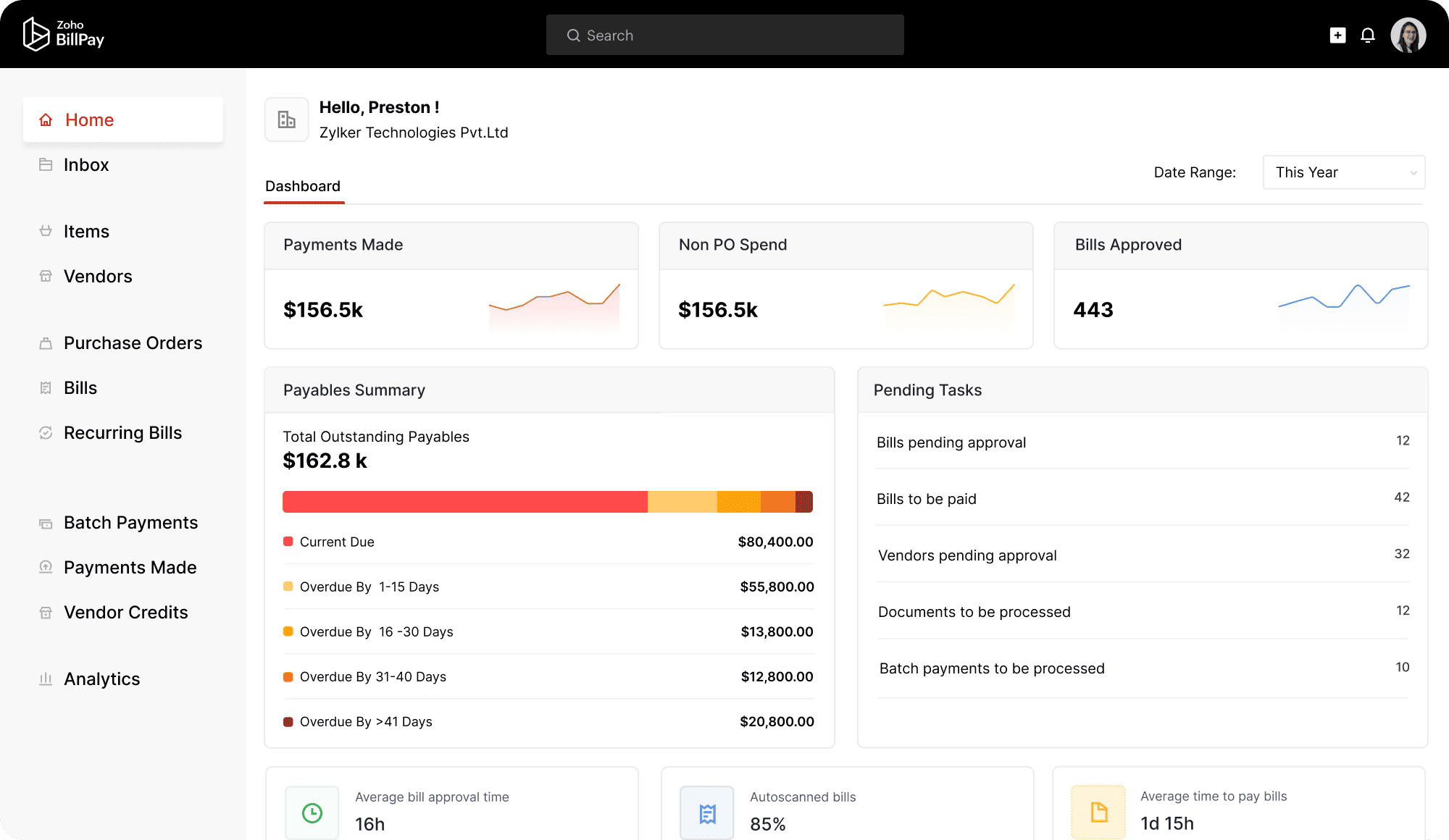1449x840 pixels.
Task: Click the Vendor Credits icon
Action: 45,612
